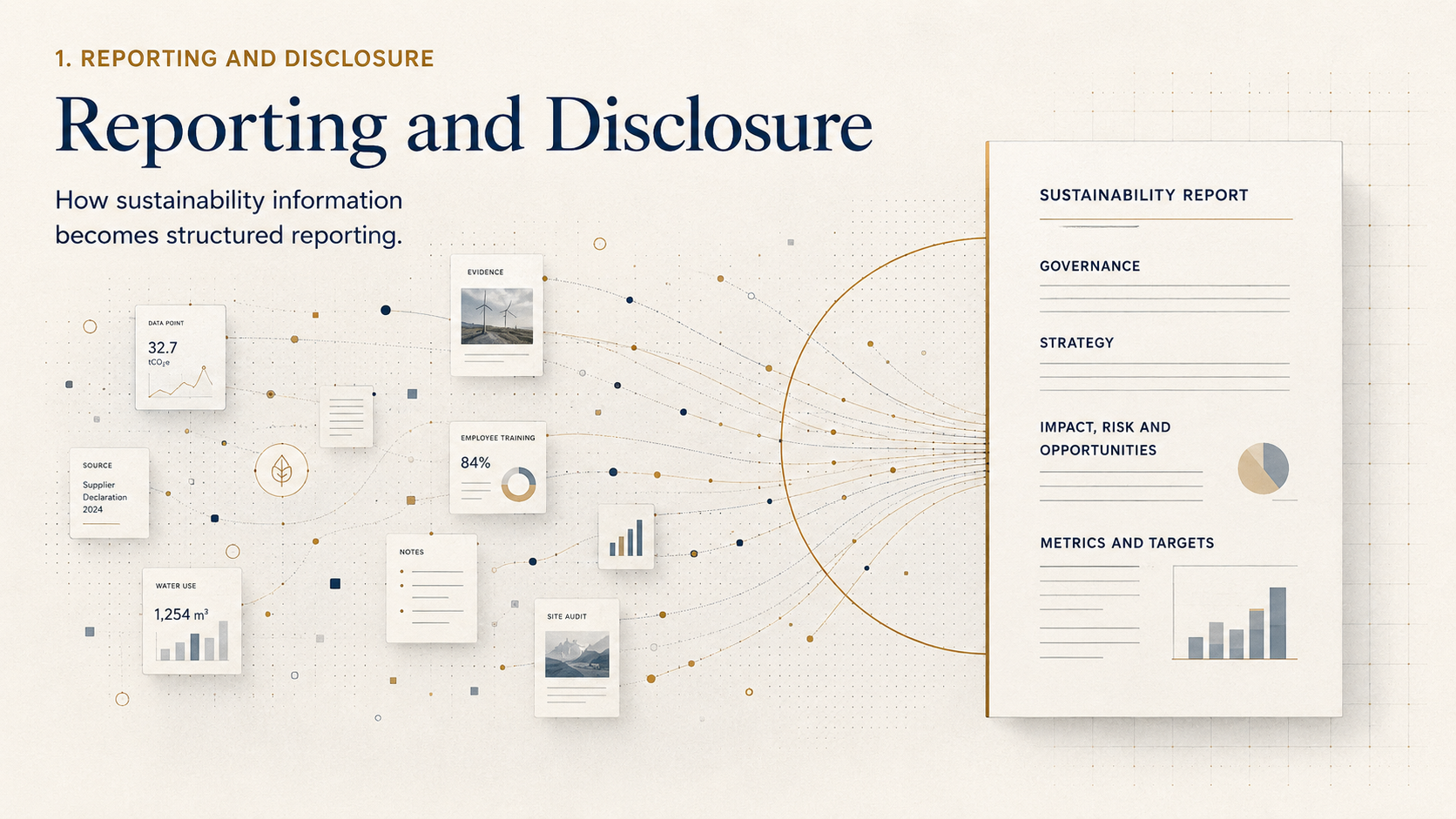The image size is (1456, 819).
Task: Click the "EMPLOYEE TRAINING" card label
Action: point(498,438)
